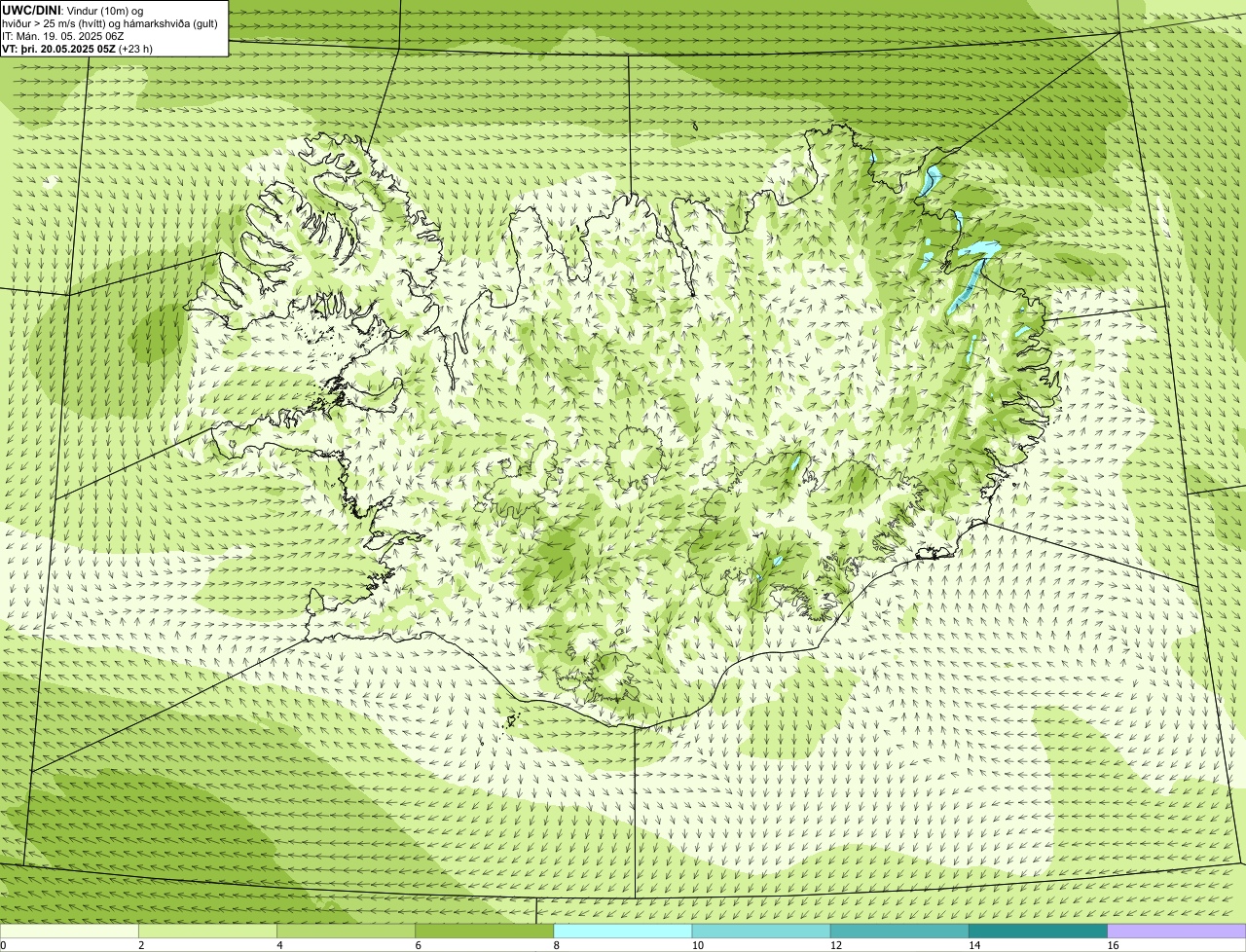Click the legend tick label "10"
Screen dimensions: 1246x952
(x=698, y=945)
